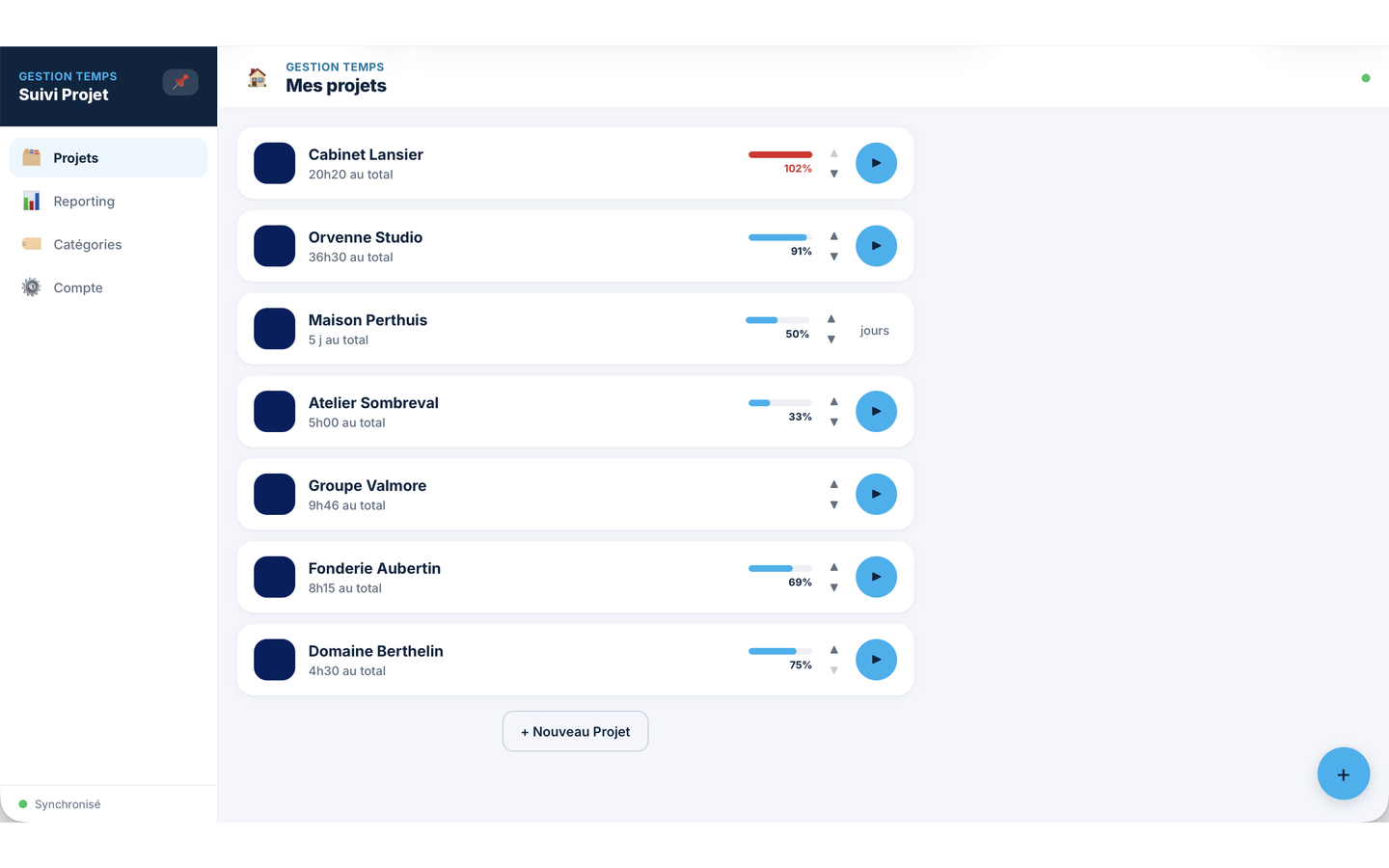Move Orvenne Studio up with arrow
The height and width of the screenshot is (868, 1389).
pos(834,235)
